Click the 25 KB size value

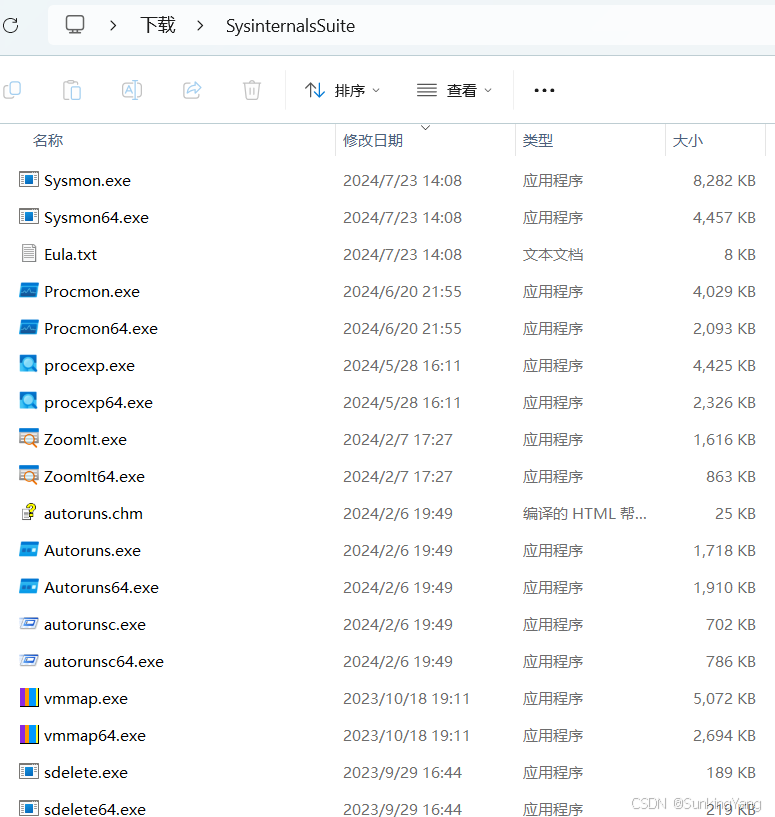click(x=735, y=514)
